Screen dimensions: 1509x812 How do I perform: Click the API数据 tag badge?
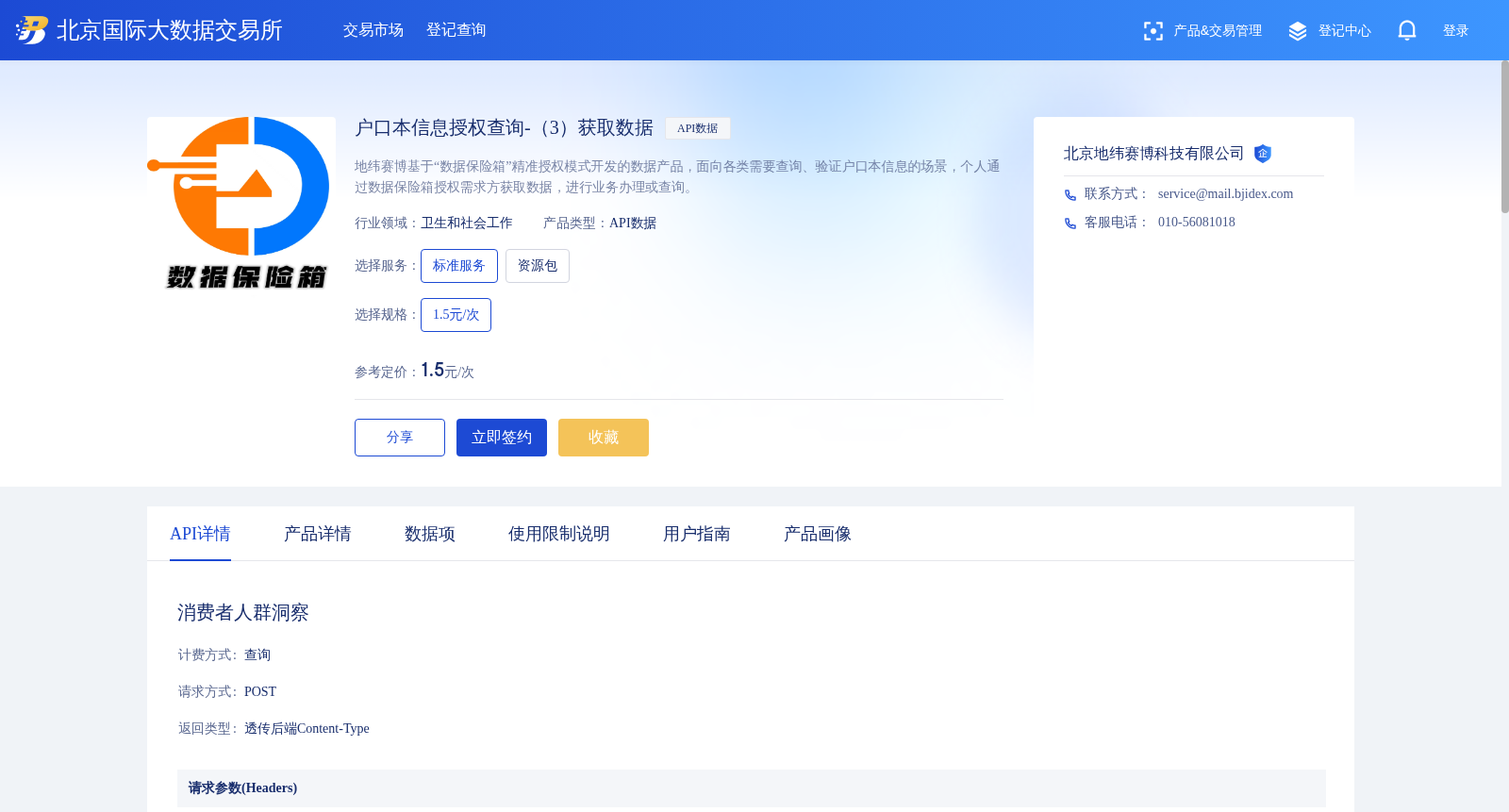(698, 128)
